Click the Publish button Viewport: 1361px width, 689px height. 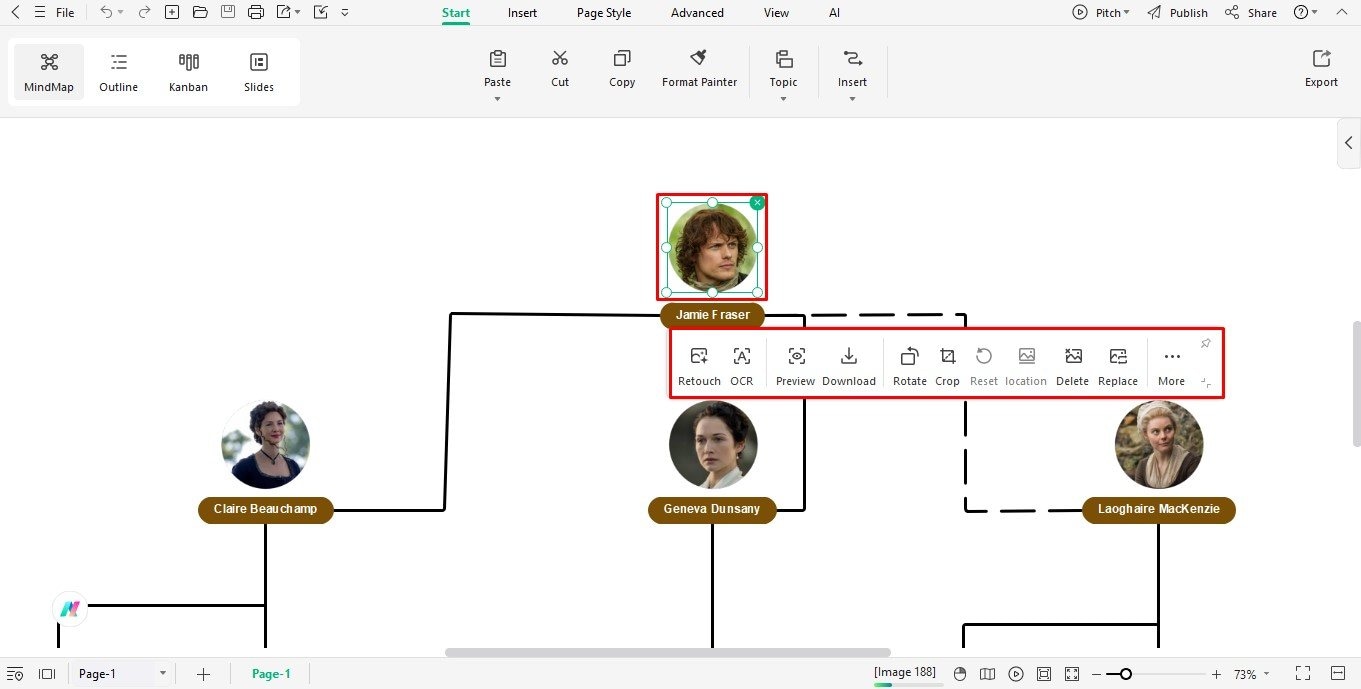pos(1178,13)
